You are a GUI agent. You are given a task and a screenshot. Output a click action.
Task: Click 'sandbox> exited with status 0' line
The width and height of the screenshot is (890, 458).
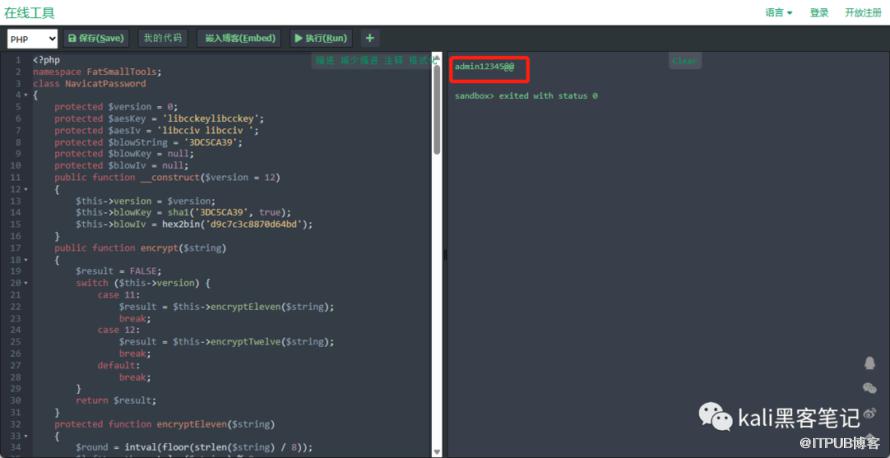(526, 96)
